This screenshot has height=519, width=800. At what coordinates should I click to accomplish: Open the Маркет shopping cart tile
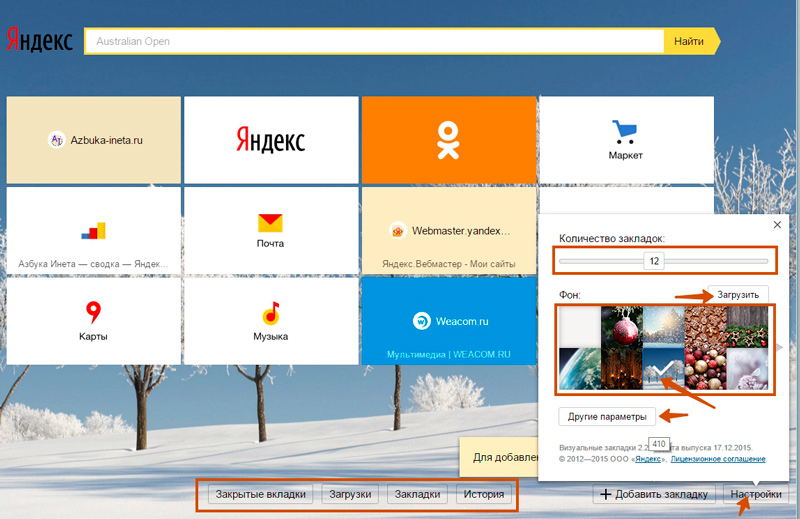click(627, 140)
